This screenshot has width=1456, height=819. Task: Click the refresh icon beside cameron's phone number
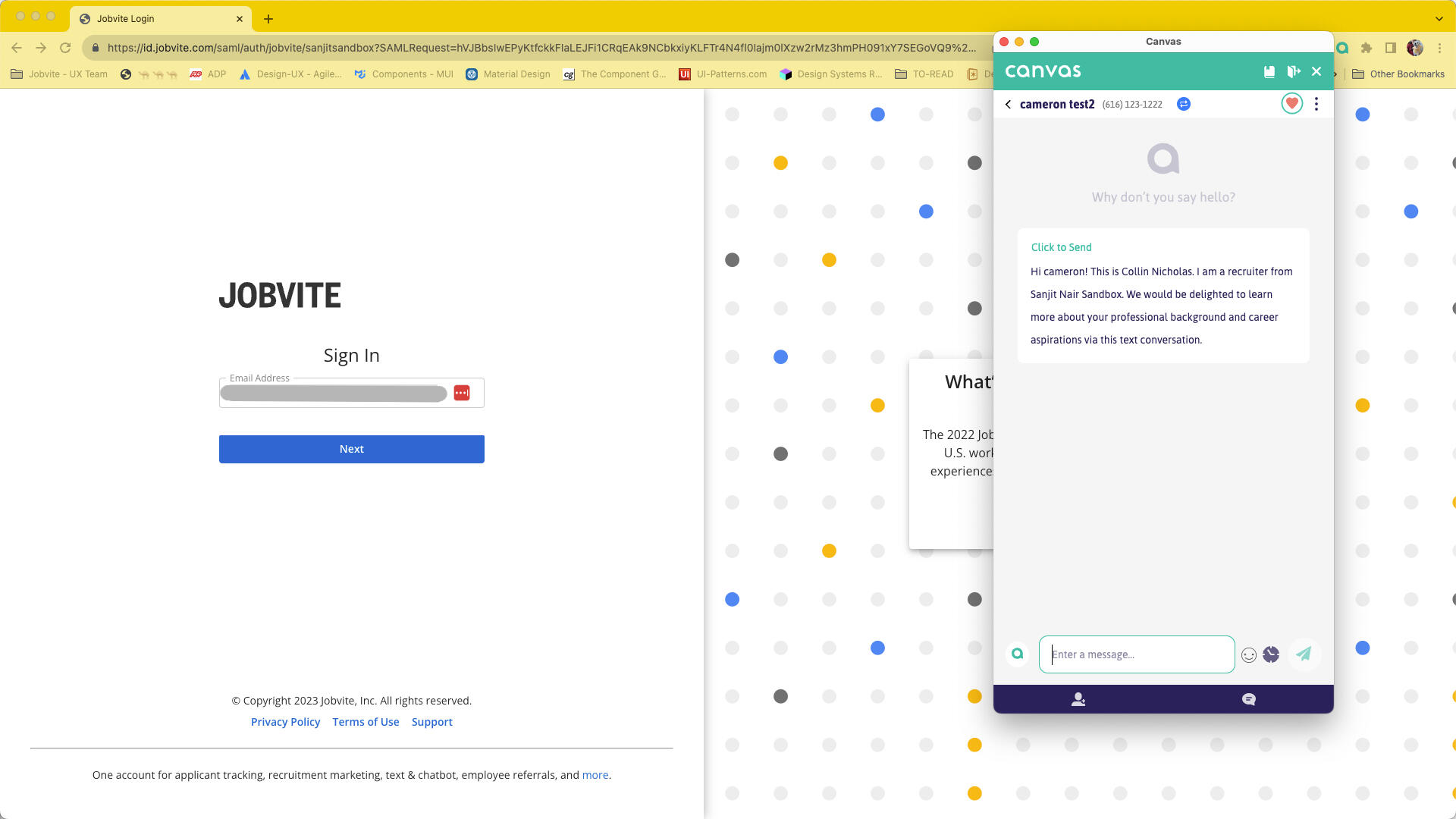[1184, 104]
